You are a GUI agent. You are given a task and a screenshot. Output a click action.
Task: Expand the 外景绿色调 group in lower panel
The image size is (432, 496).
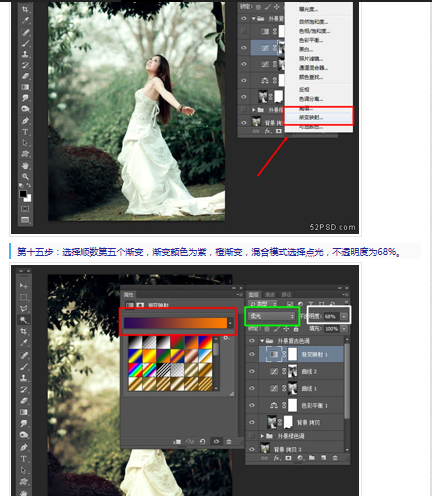point(262,436)
